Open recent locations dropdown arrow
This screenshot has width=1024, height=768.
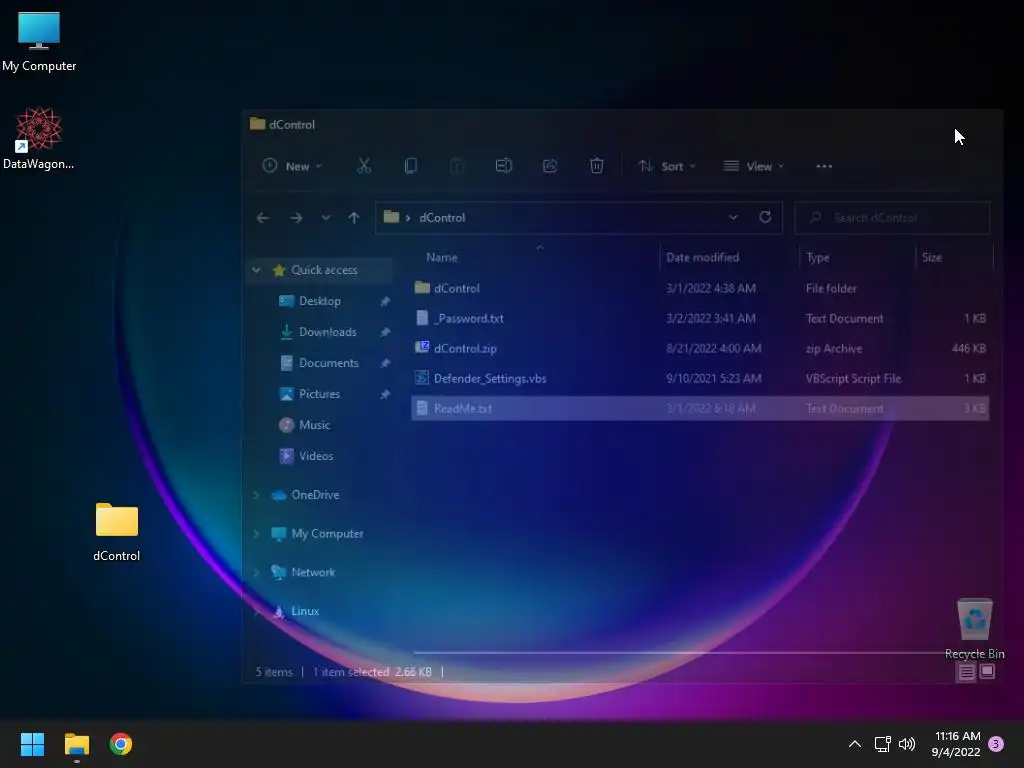point(325,217)
